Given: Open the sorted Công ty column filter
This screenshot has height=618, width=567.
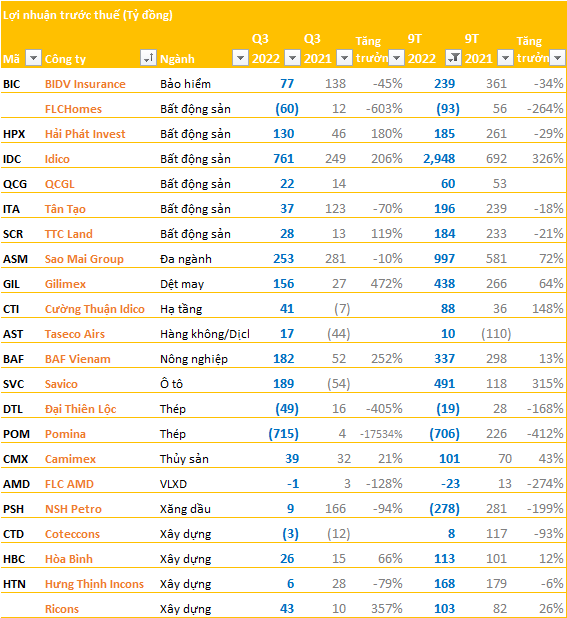Looking at the screenshot, I should tap(148, 58).
